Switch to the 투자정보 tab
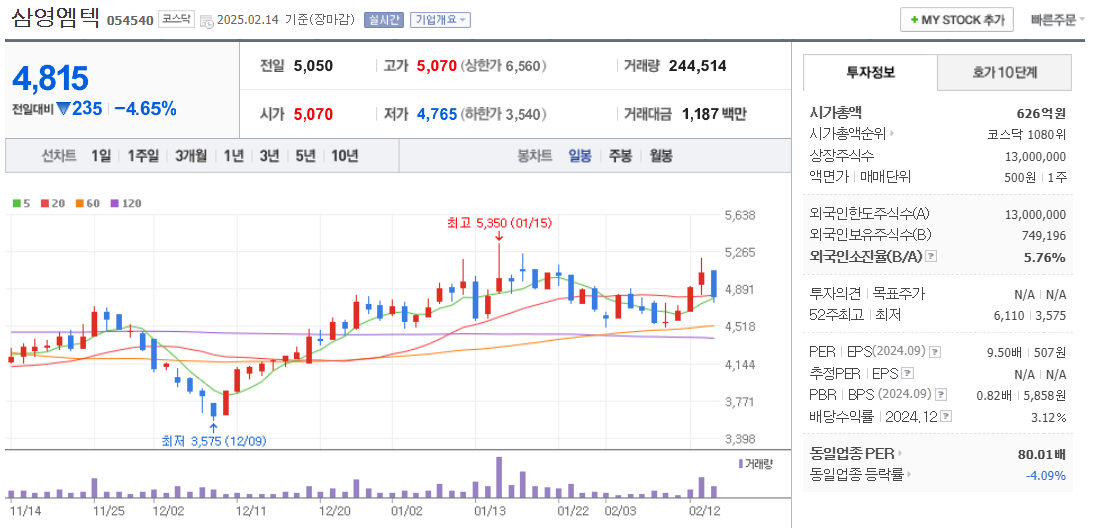The height and width of the screenshot is (528, 1094). tap(870, 72)
